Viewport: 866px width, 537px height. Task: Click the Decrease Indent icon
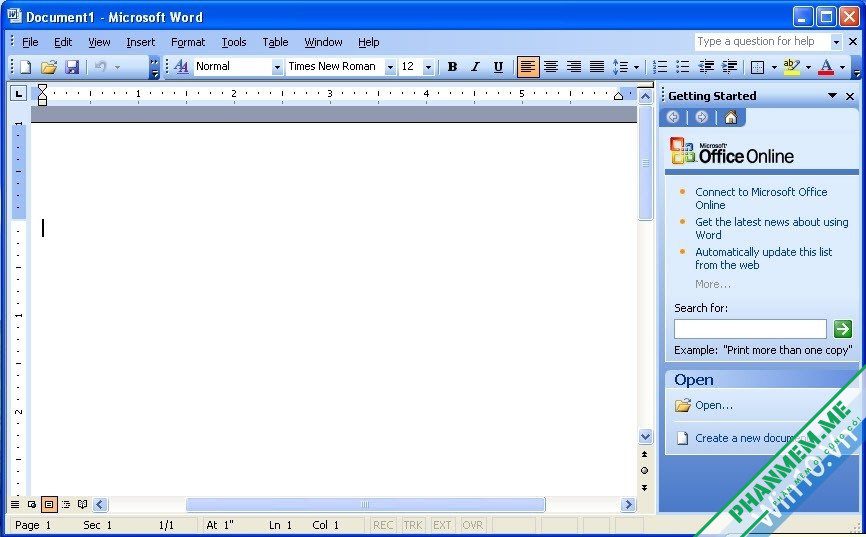pos(706,67)
